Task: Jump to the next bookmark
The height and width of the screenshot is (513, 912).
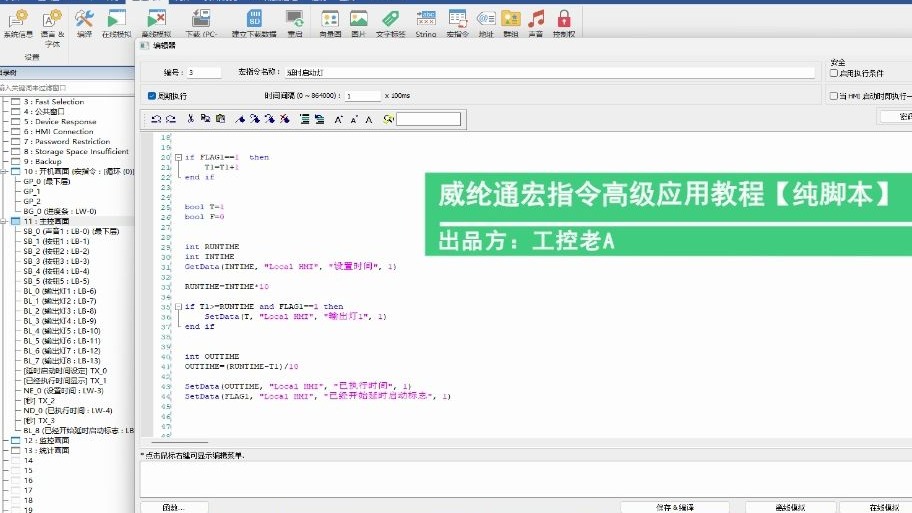Action: tap(255, 119)
